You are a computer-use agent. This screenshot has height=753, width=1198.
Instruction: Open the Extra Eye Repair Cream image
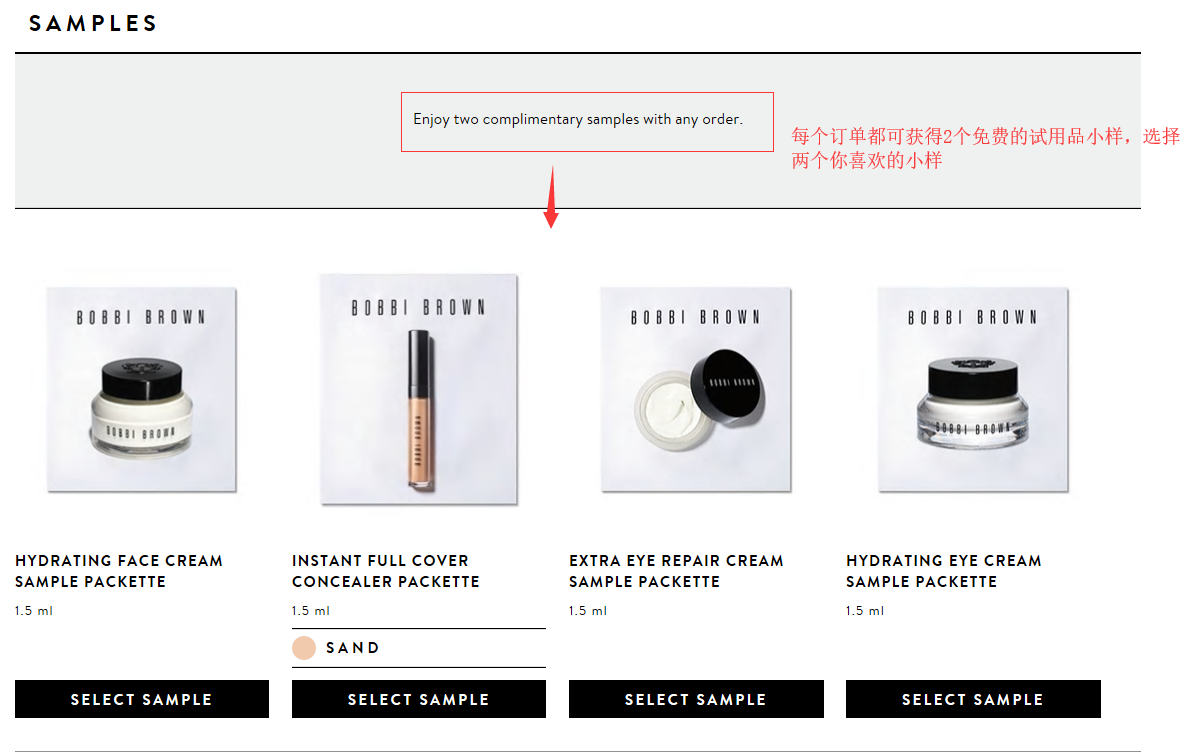pyautogui.click(x=696, y=389)
